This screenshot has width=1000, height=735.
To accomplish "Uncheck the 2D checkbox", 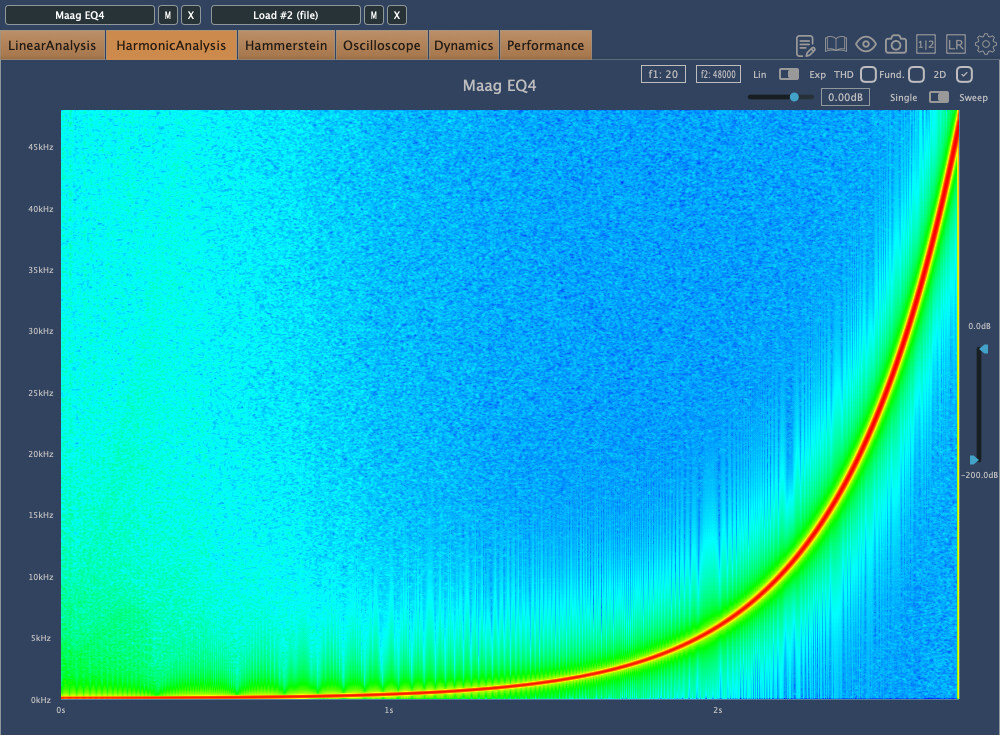I will (x=964, y=75).
